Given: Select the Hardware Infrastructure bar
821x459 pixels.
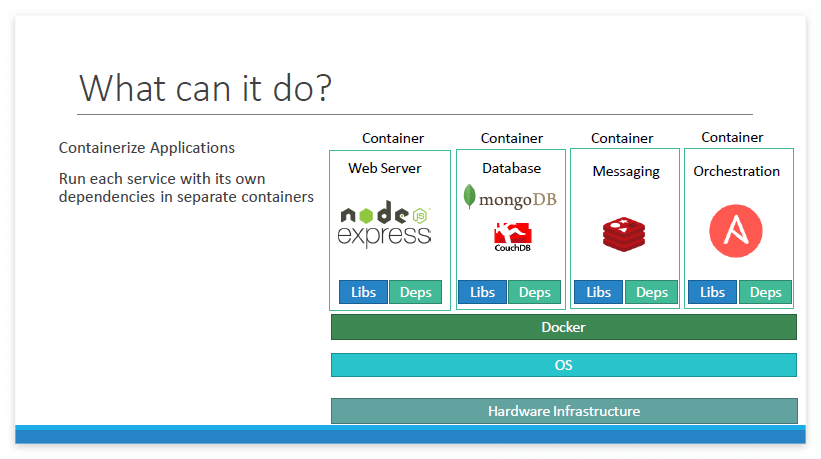Looking at the screenshot, I should point(564,411).
